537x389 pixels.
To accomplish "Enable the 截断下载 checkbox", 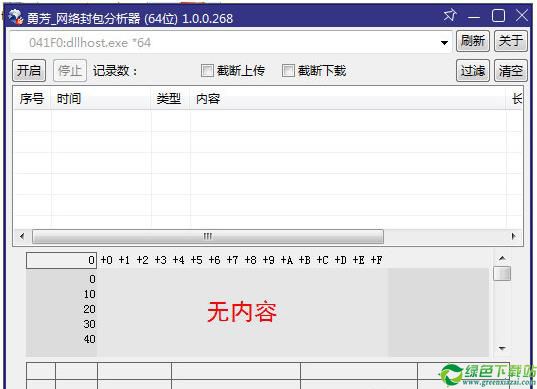I will [x=288, y=71].
